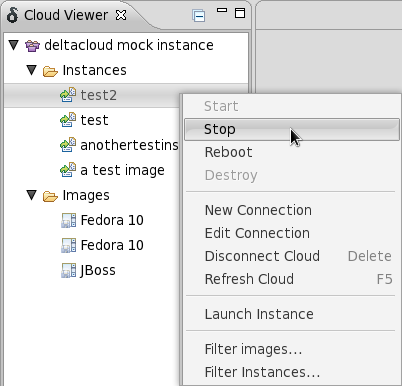Choose Reboot from the context menu

pyautogui.click(x=228, y=152)
